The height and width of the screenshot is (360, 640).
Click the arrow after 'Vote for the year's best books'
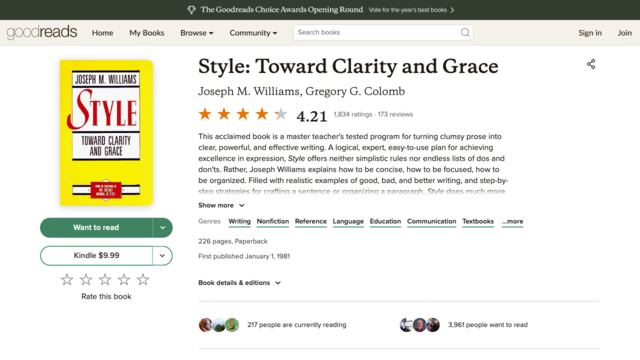pyautogui.click(x=452, y=10)
